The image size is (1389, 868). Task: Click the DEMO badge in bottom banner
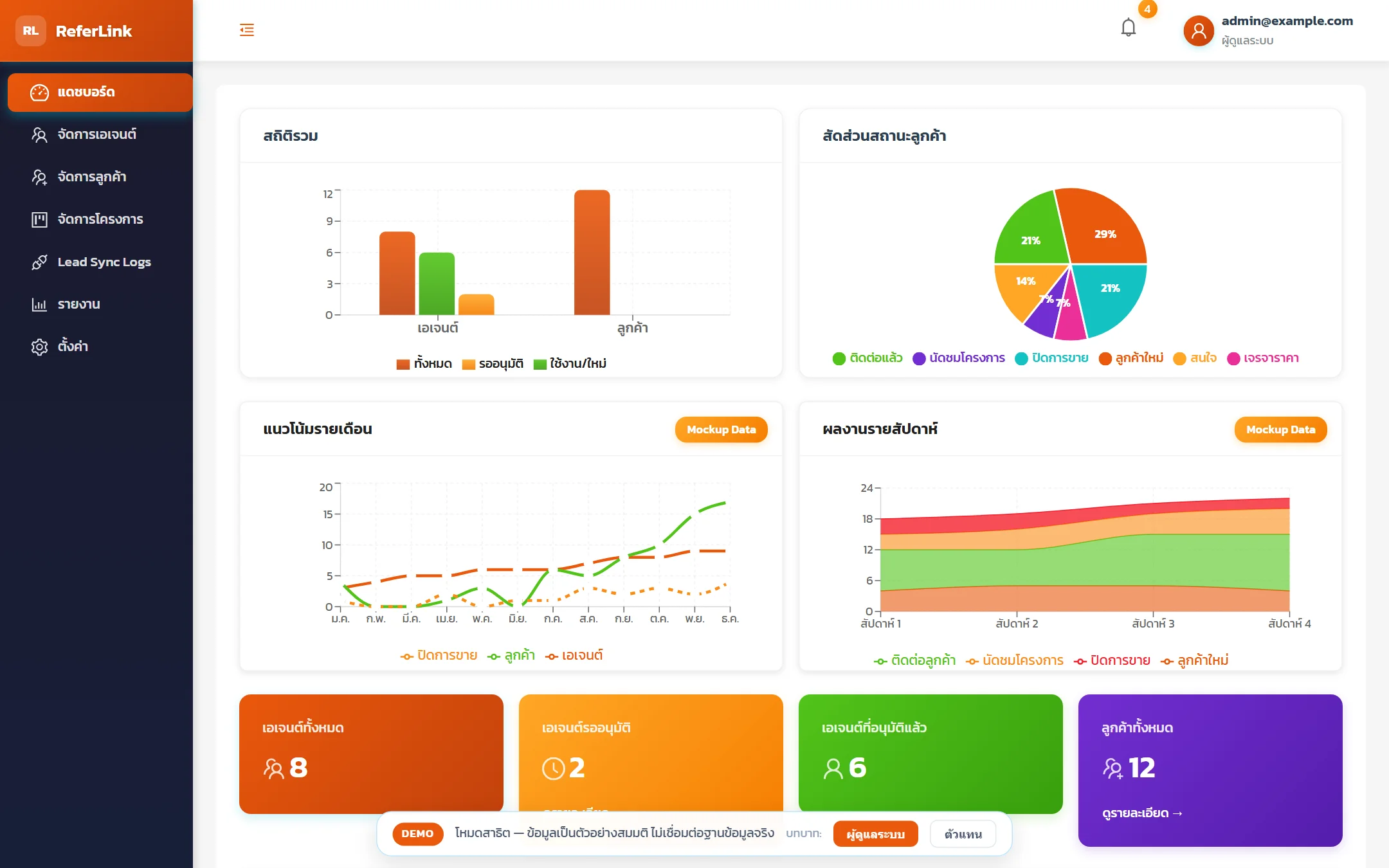(x=417, y=834)
